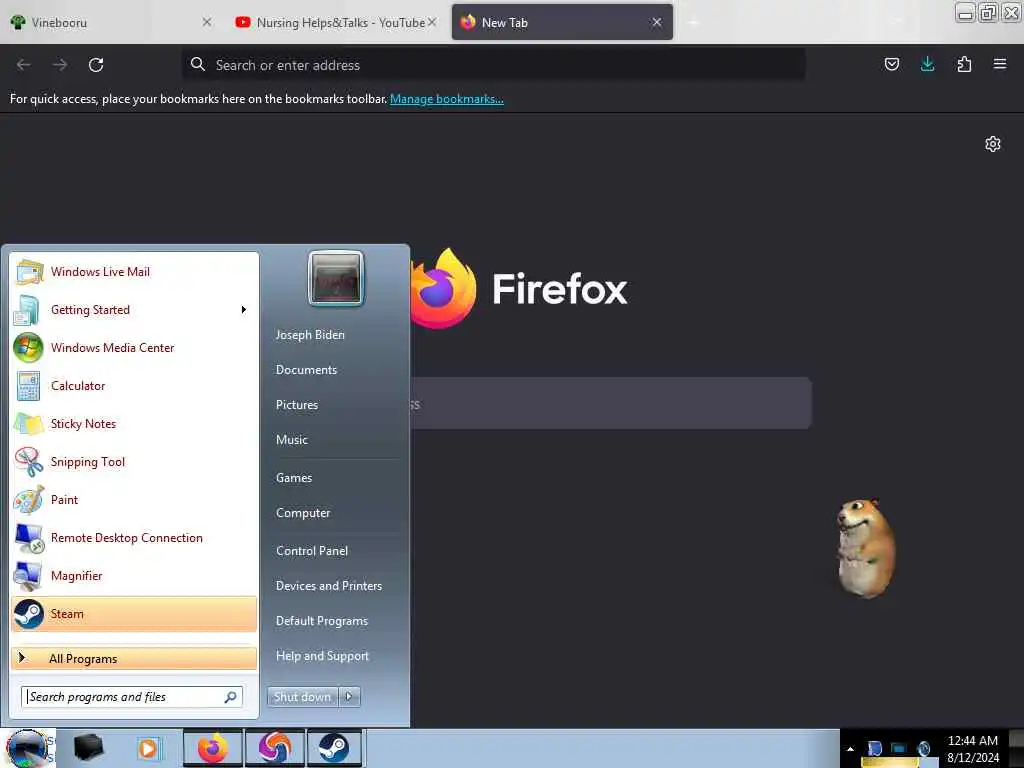The image size is (1024, 768).
Task: Click the user account picture in Start menu
Action: click(x=336, y=278)
